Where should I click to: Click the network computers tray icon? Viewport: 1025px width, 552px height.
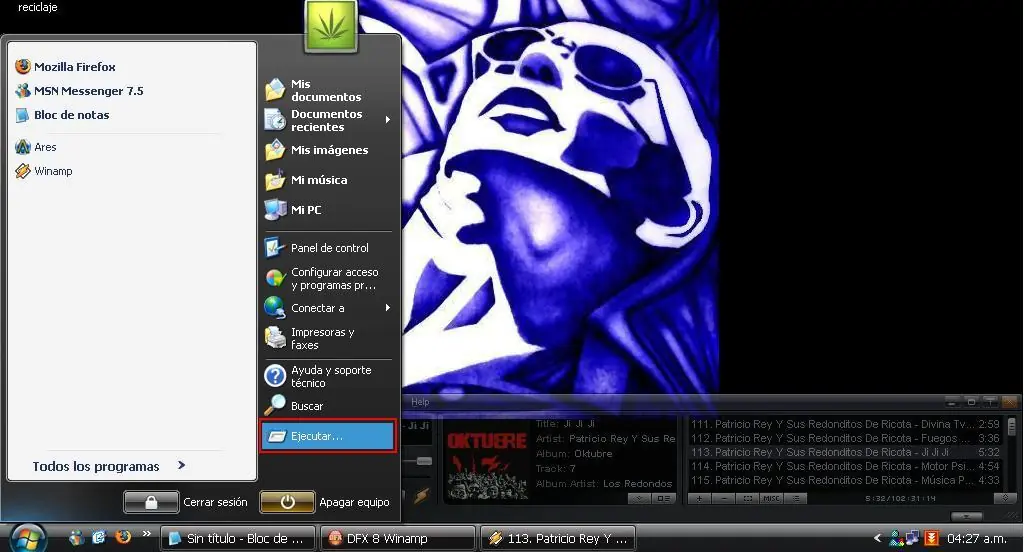pyautogui.click(x=913, y=538)
